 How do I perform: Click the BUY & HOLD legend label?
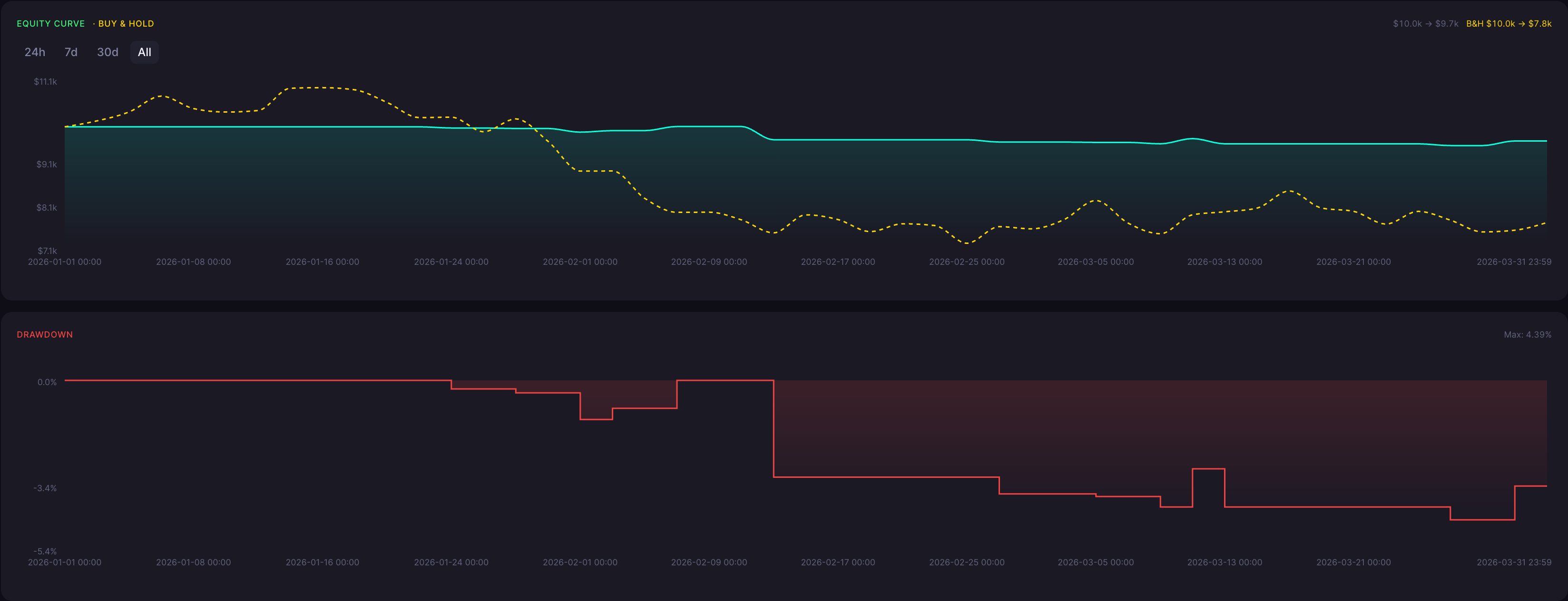coord(126,24)
